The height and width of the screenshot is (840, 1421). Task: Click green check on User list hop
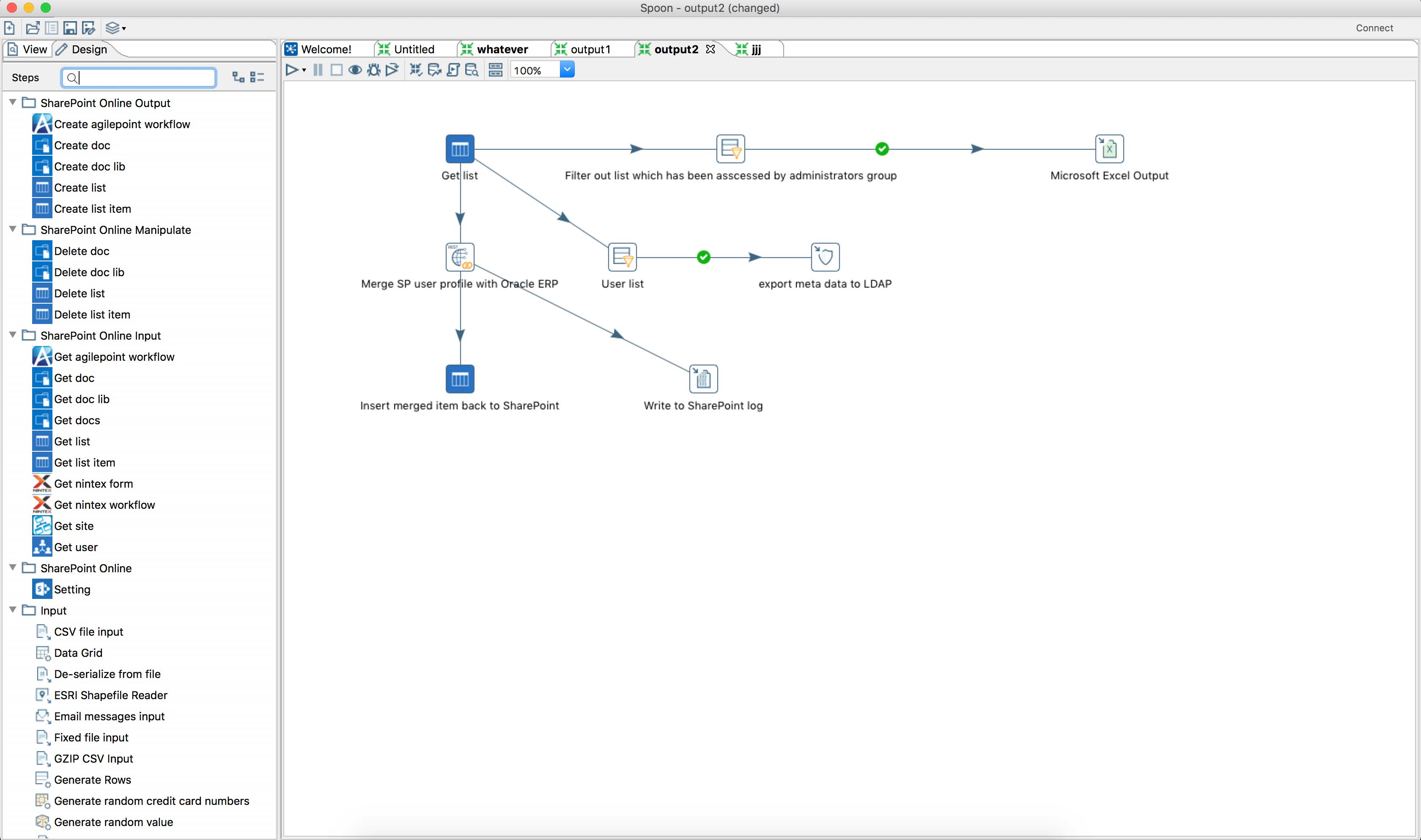click(x=703, y=257)
